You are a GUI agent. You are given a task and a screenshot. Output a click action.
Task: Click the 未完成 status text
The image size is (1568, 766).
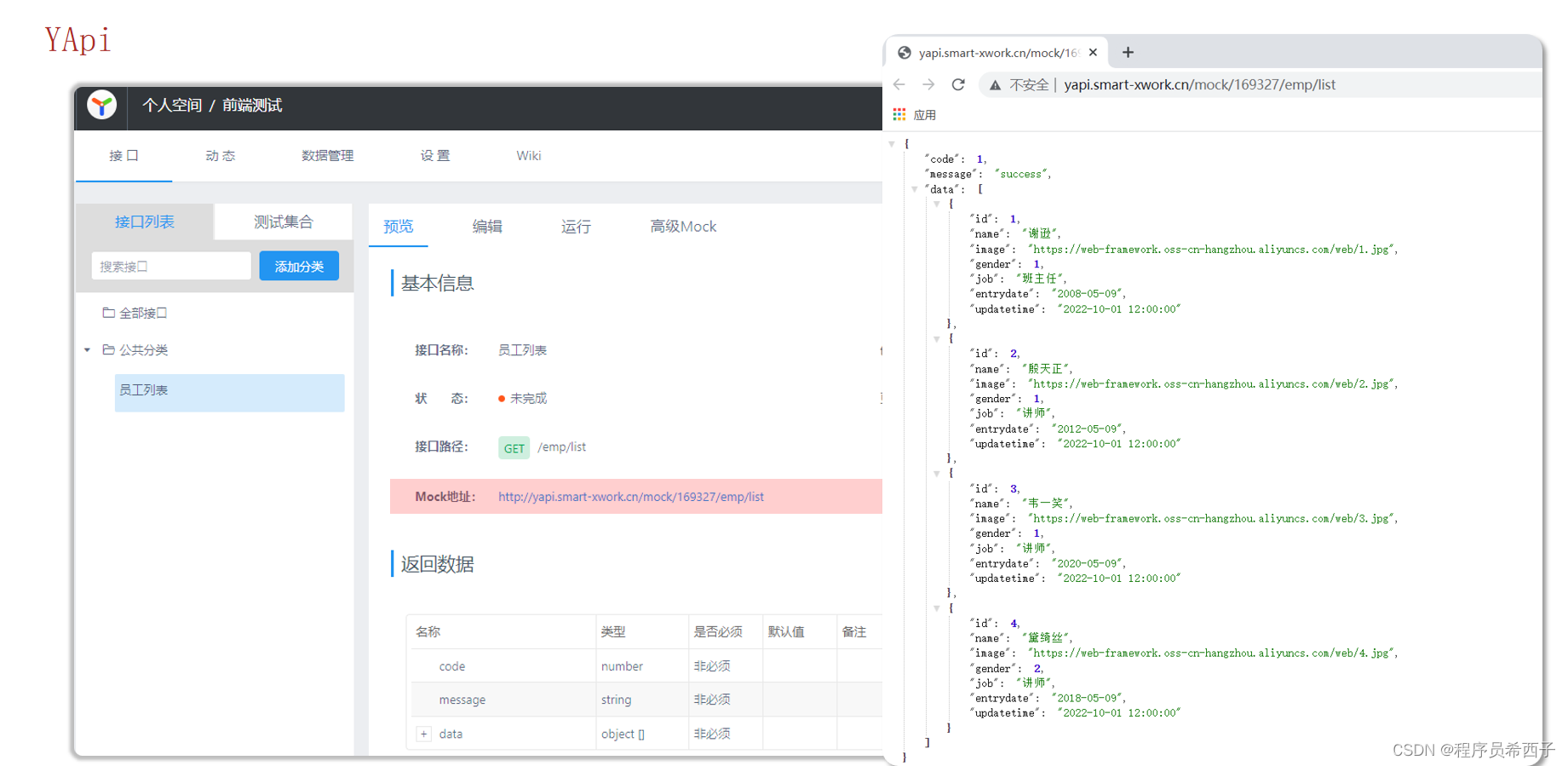click(x=528, y=399)
